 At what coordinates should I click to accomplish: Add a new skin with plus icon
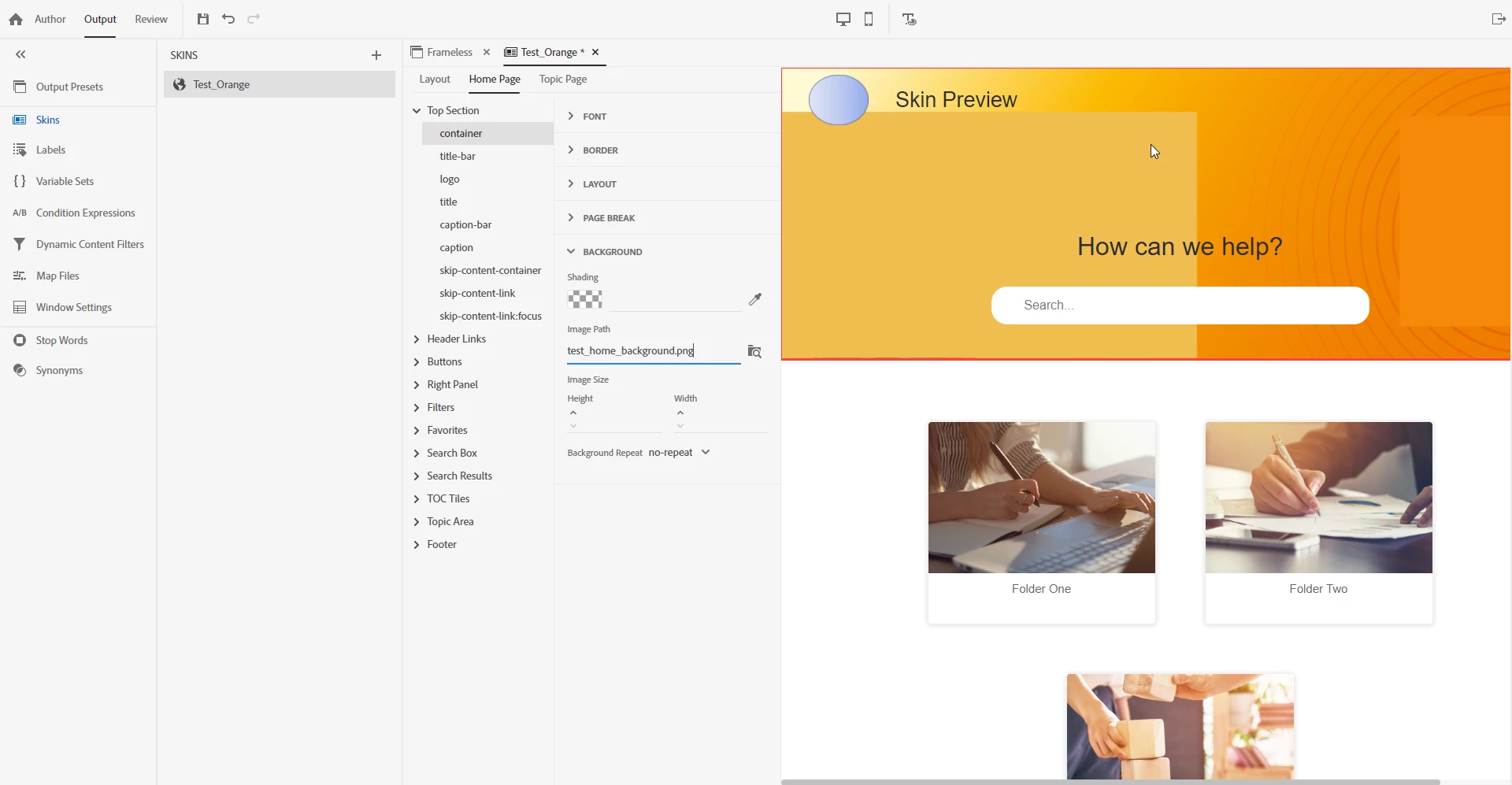click(x=376, y=55)
